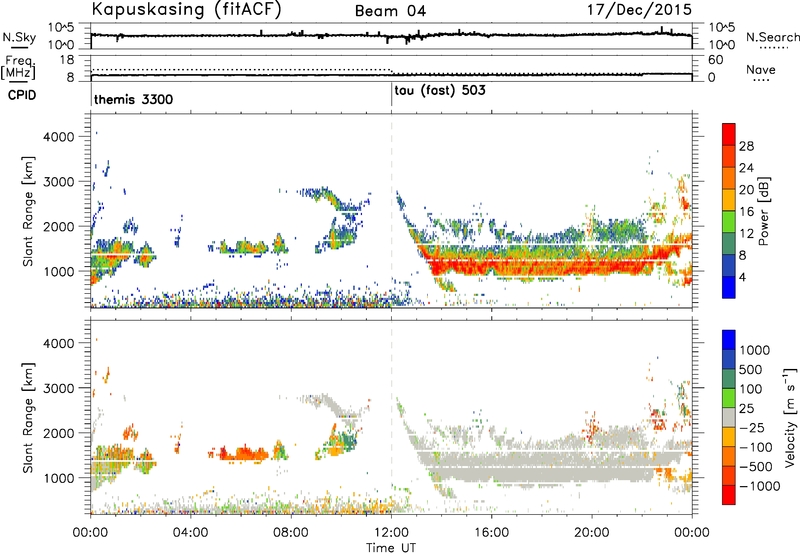The height and width of the screenshot is (554, 800).
Task: Click the 'Velocity [m s-1]' colorbar label
Action: pyautogui.click(x=790, y=417)
